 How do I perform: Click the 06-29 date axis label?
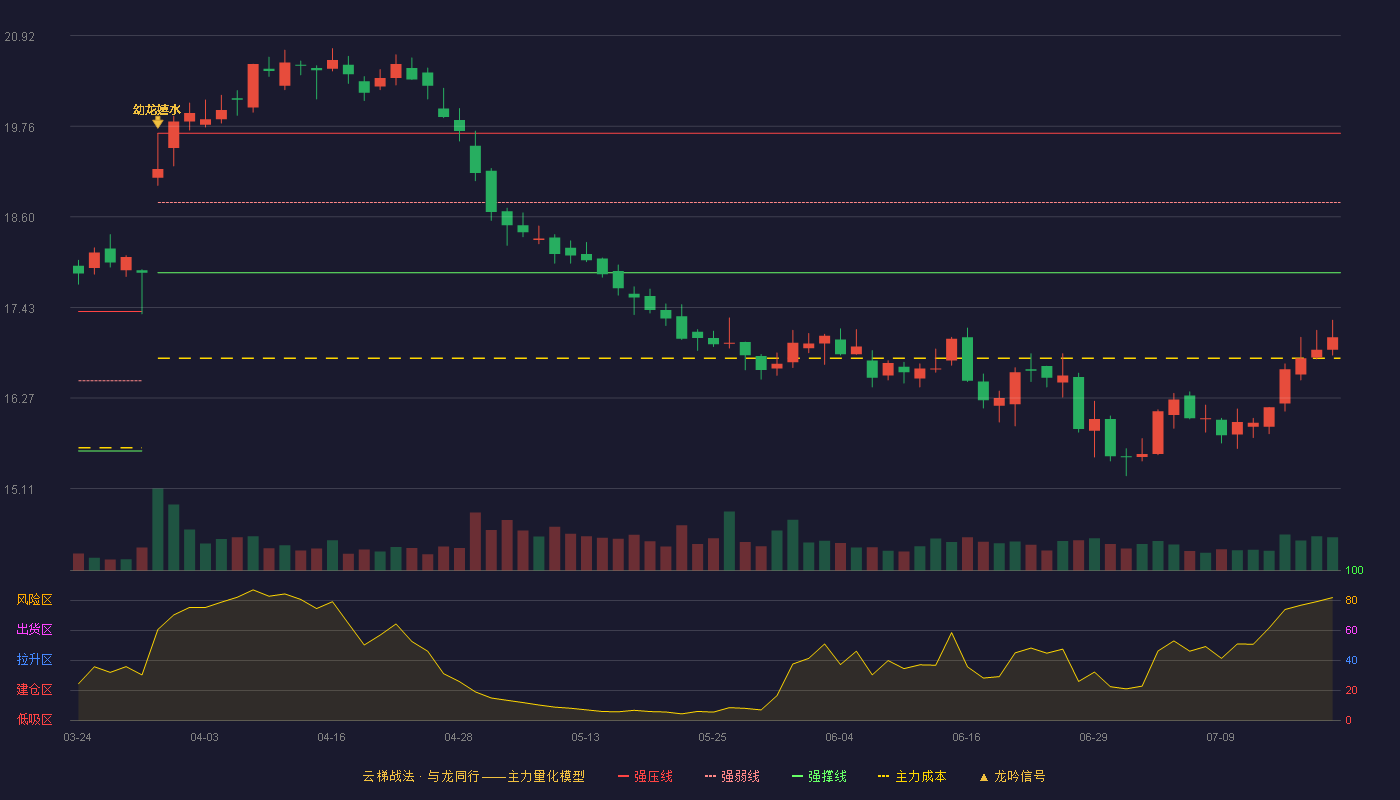coord(1094,737)
